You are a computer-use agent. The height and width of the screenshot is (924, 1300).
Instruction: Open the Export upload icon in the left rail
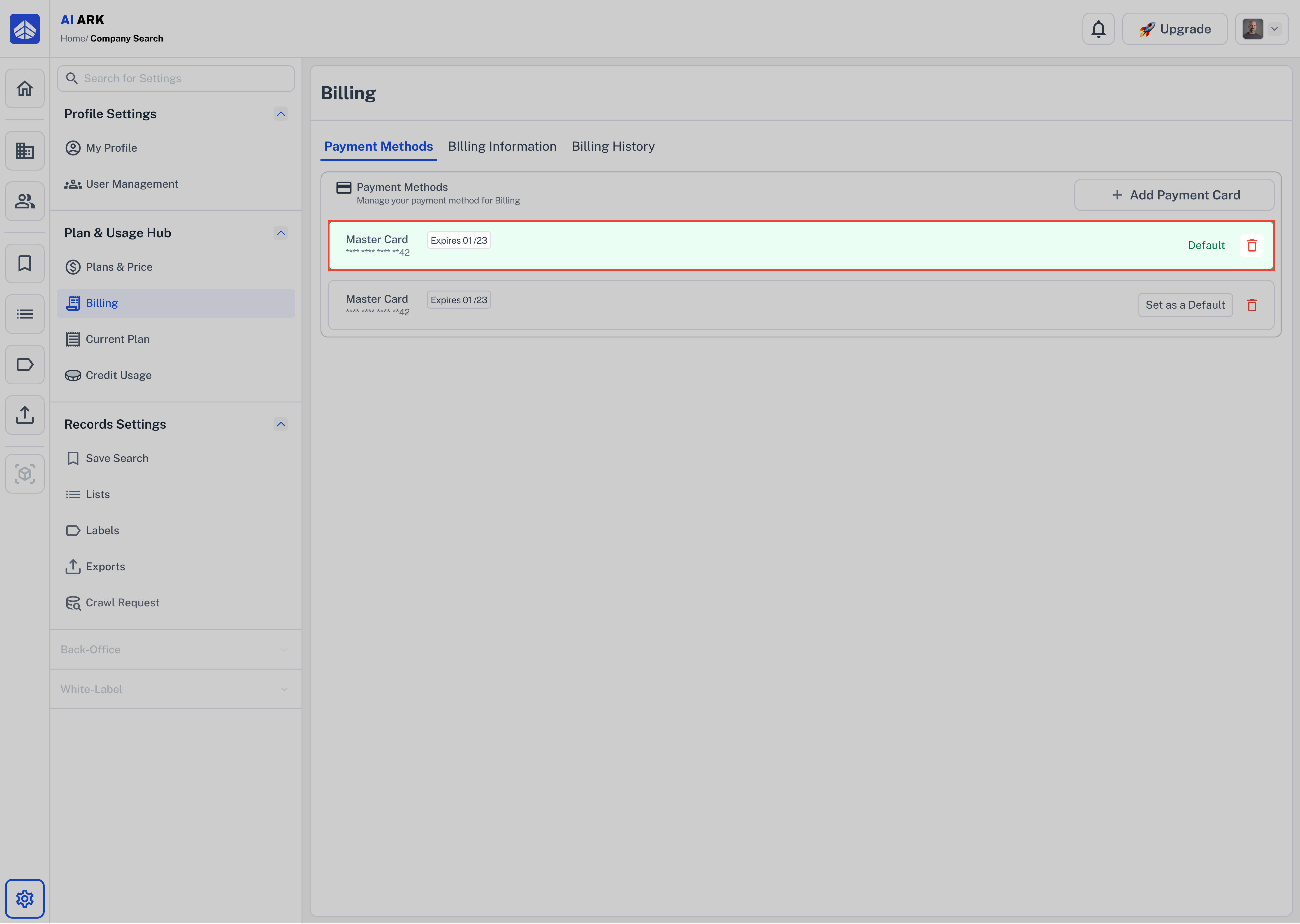point(24,415)
